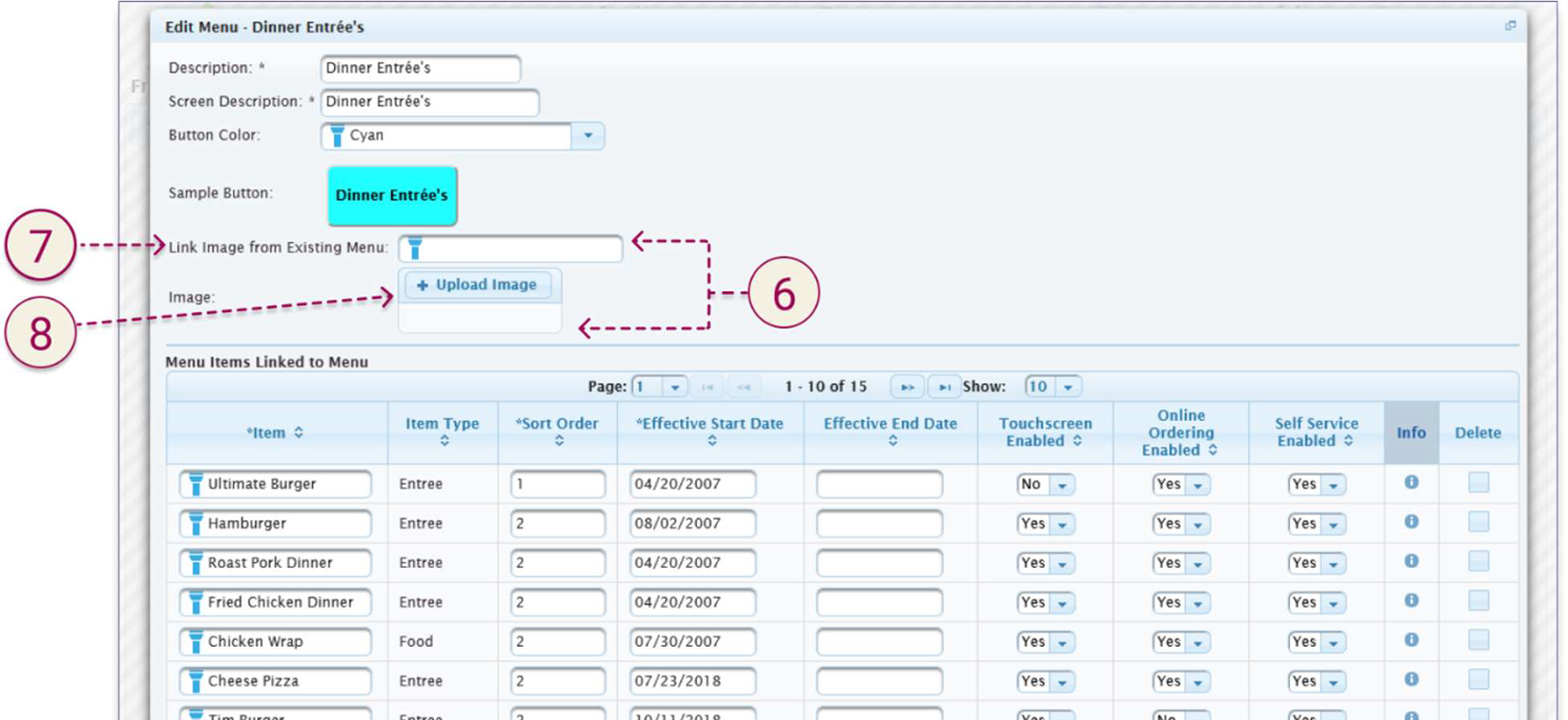Click the Upload Image button
1568x720 pixels.
tap(478, 285)
